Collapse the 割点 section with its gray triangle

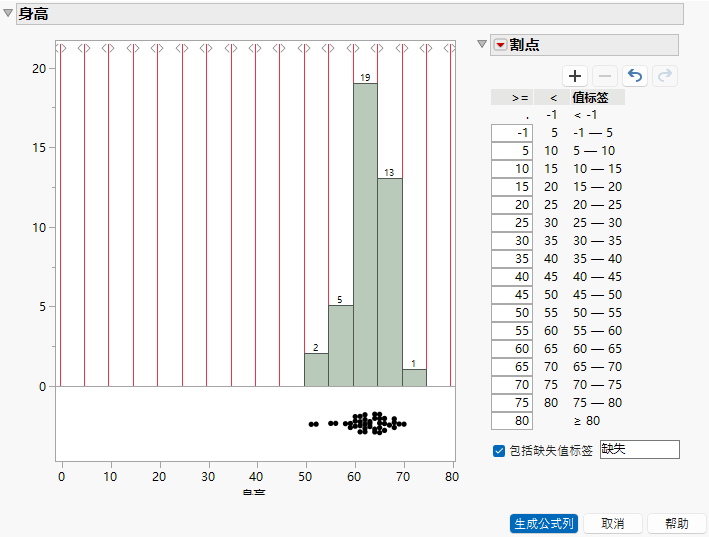(x=482, y=44)
